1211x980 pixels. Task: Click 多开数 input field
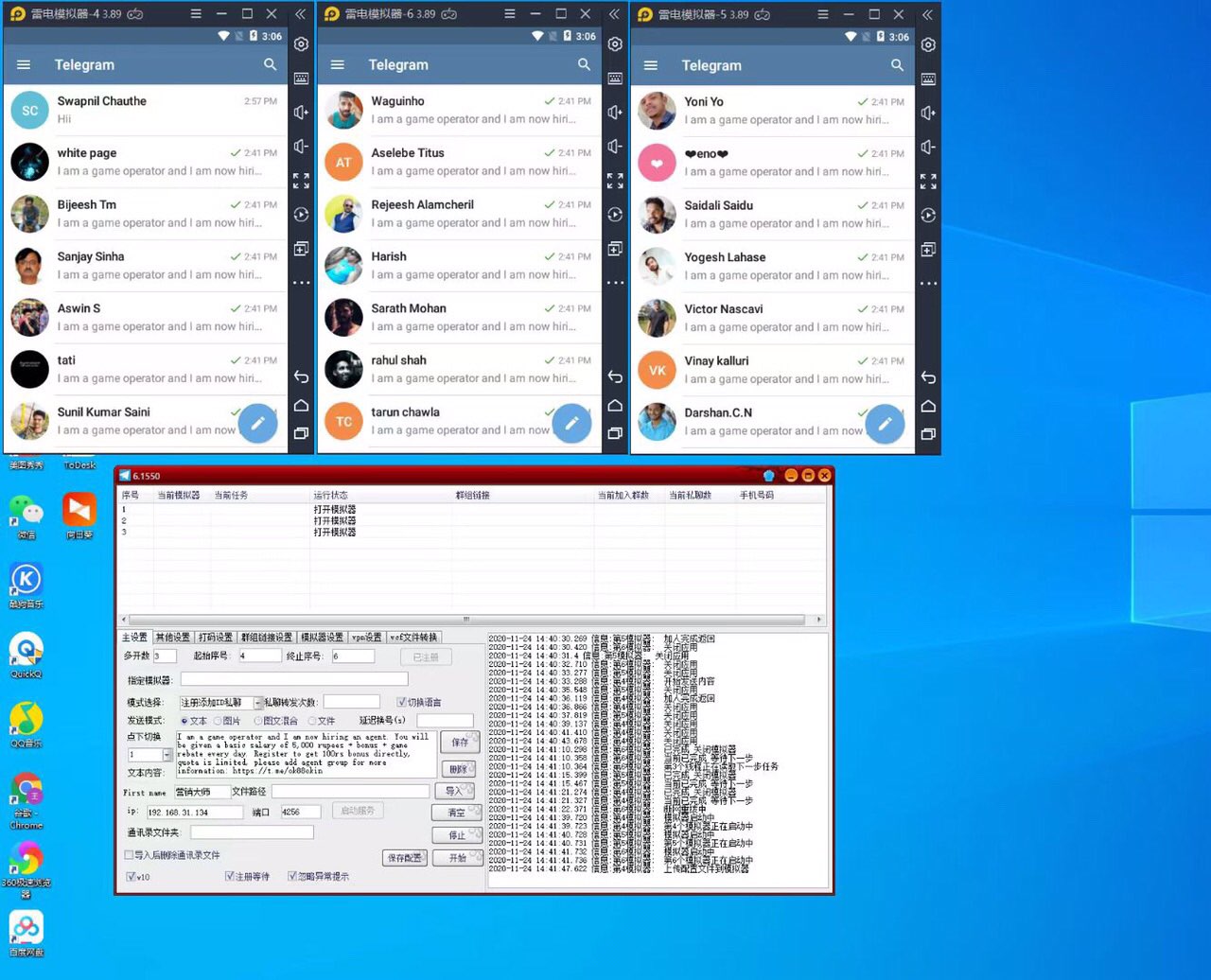click(165, 656)
